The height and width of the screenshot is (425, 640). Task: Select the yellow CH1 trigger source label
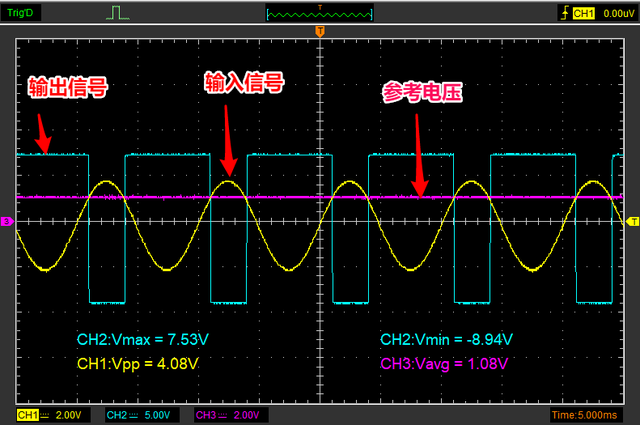point(582,13)
